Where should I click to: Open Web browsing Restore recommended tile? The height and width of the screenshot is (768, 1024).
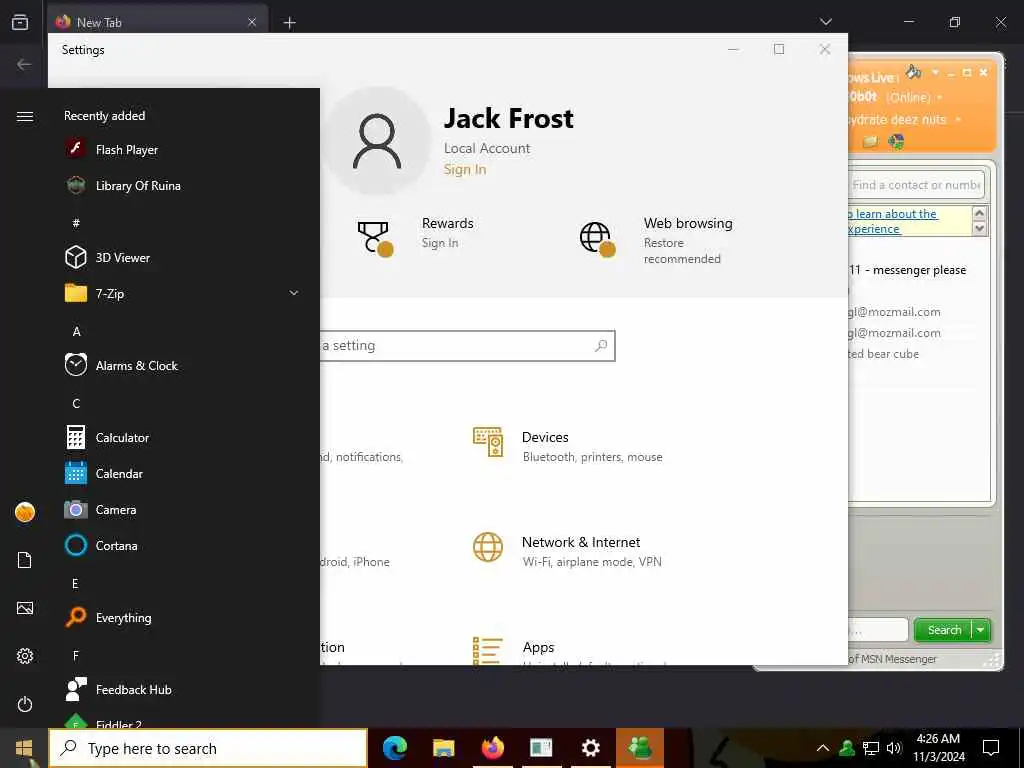click(x=656, y=240)
